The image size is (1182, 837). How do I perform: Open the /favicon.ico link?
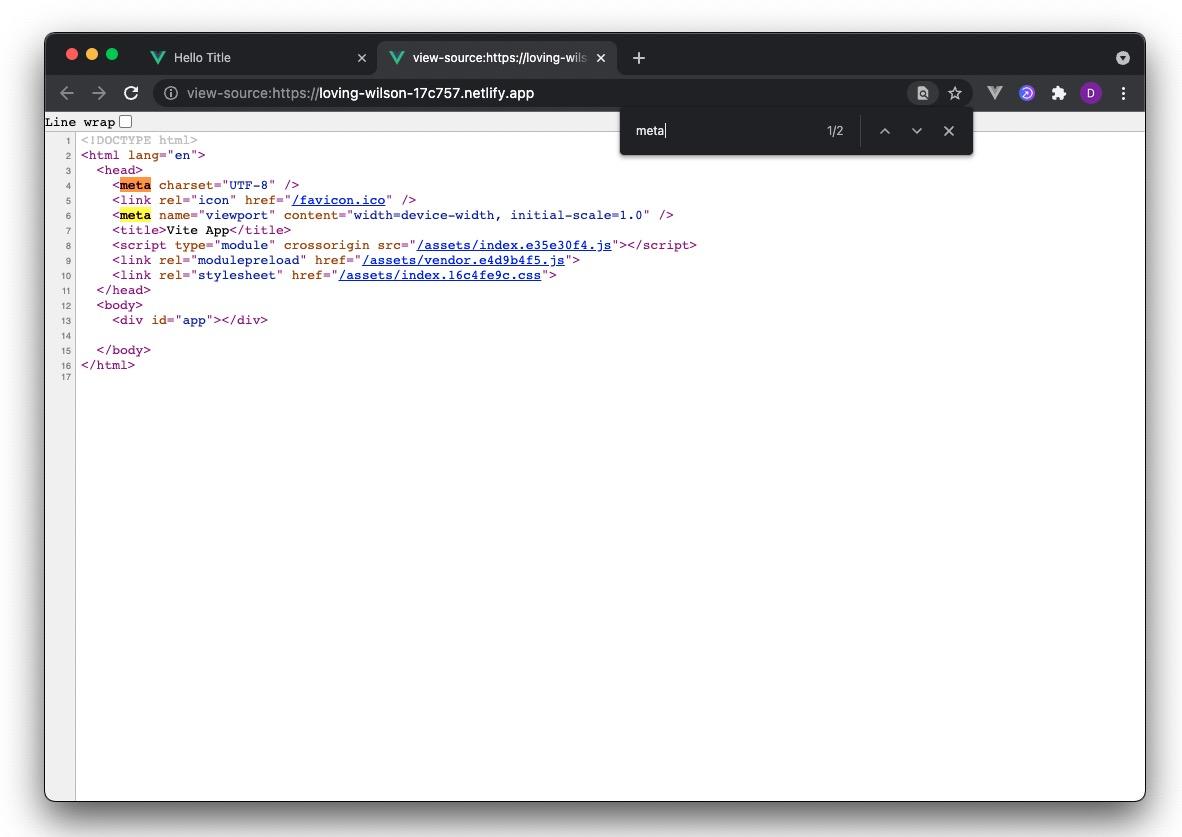click(339, 200)
